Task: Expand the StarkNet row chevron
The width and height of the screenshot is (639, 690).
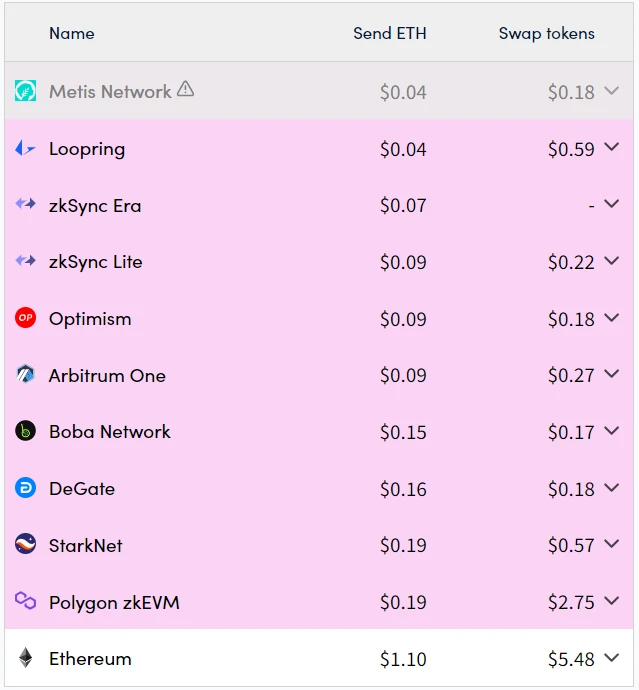Action: [612, 544]
